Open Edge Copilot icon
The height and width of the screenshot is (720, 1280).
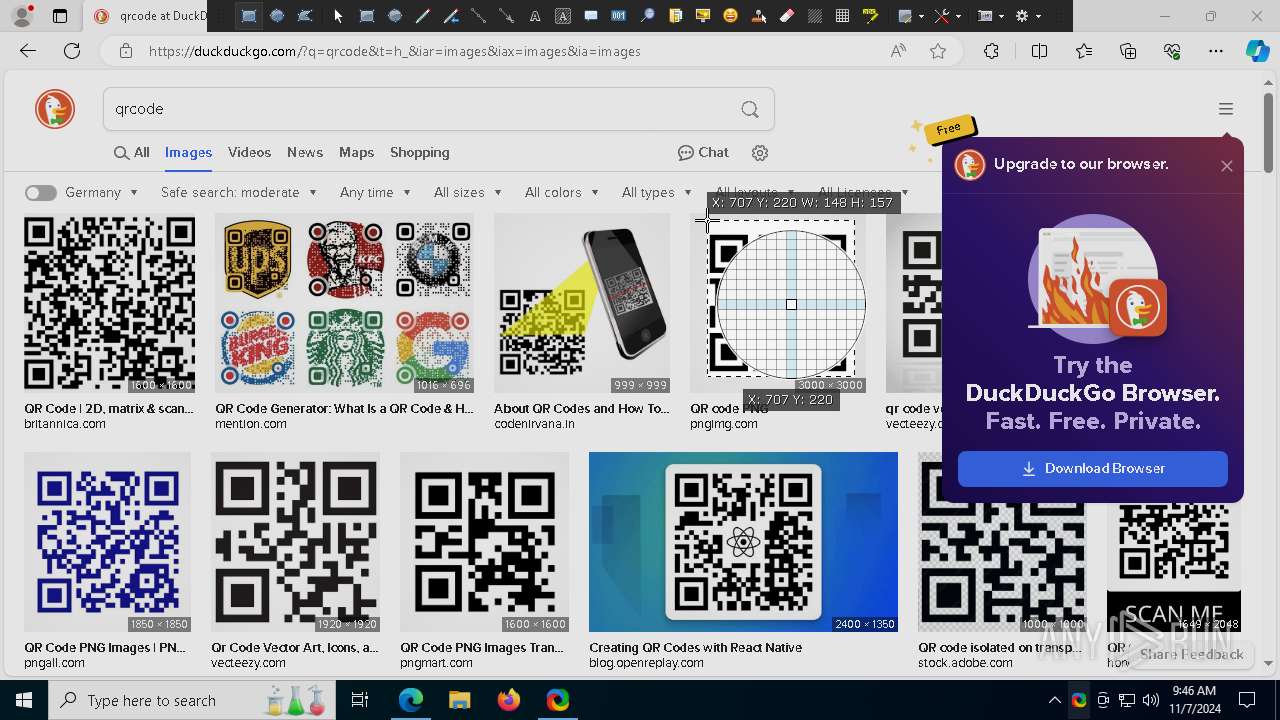[x=1257, y=51]
